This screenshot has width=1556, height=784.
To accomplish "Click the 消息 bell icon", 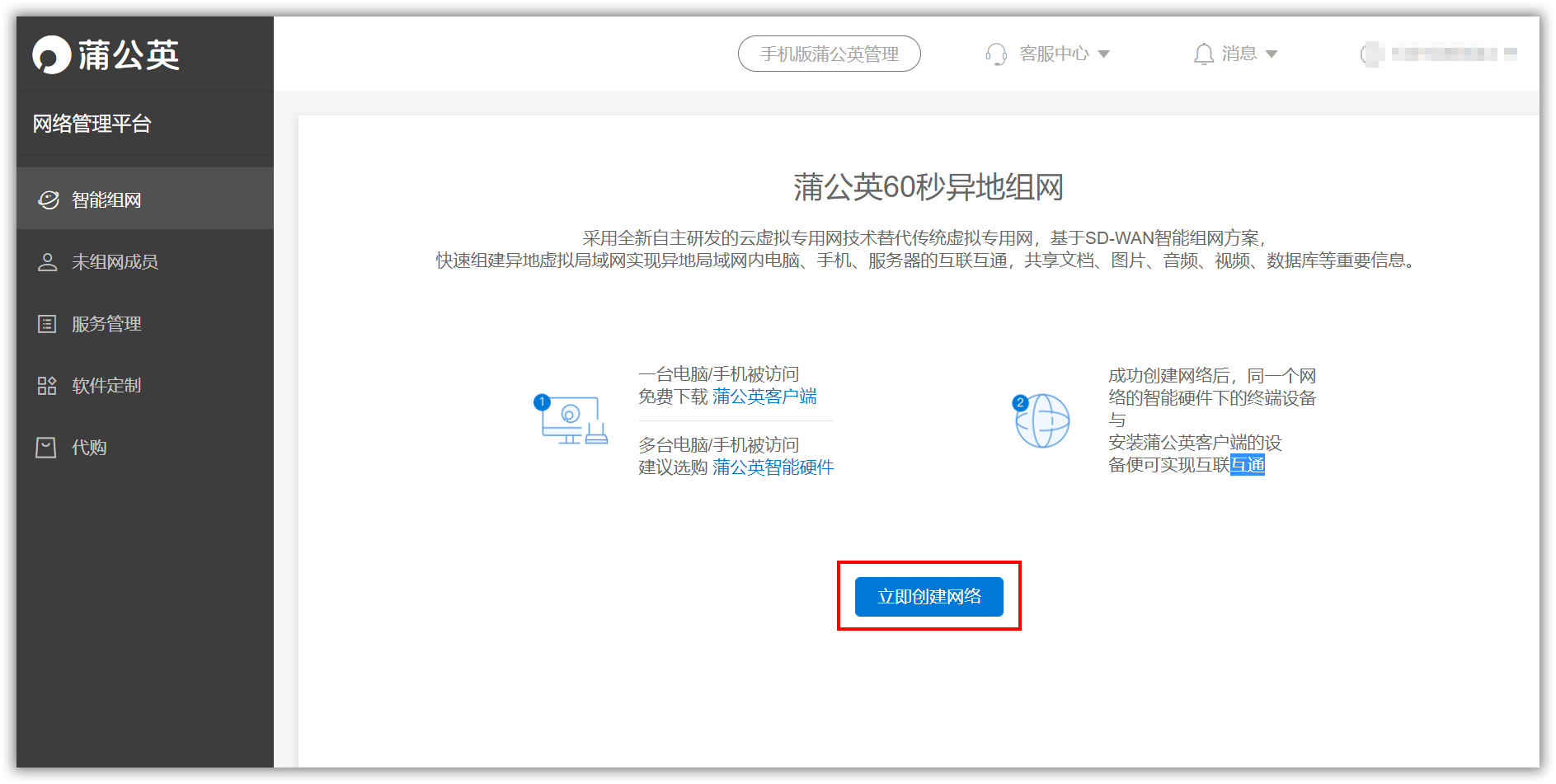I will point(1204,54).
